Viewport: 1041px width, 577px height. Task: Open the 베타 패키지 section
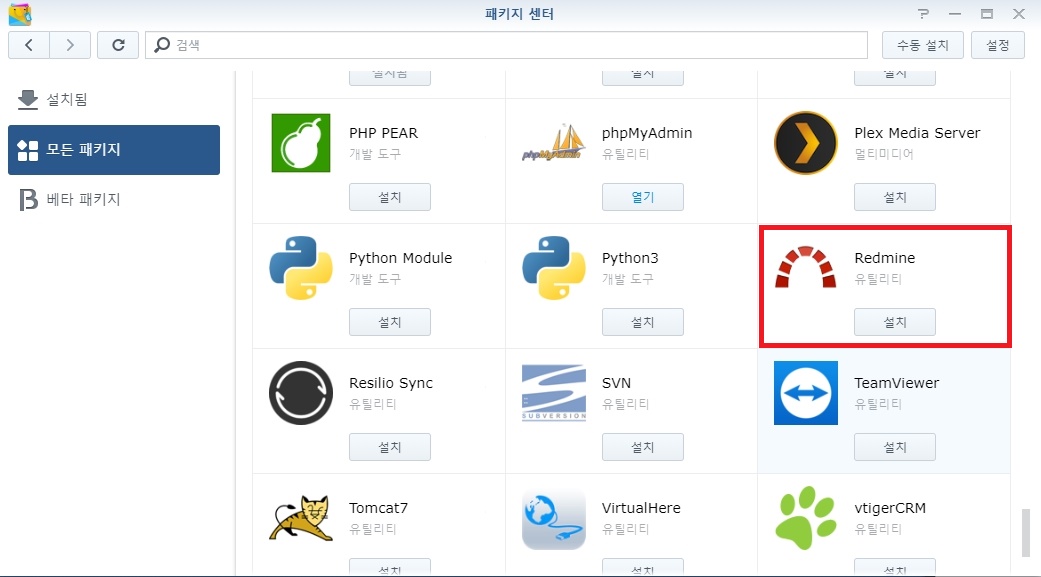[114, 199]
